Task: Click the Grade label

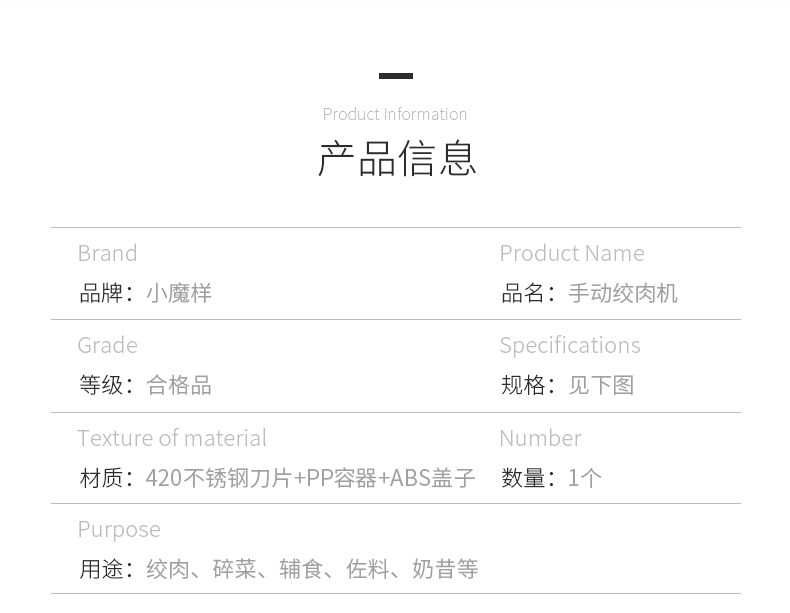Action: 107,346
